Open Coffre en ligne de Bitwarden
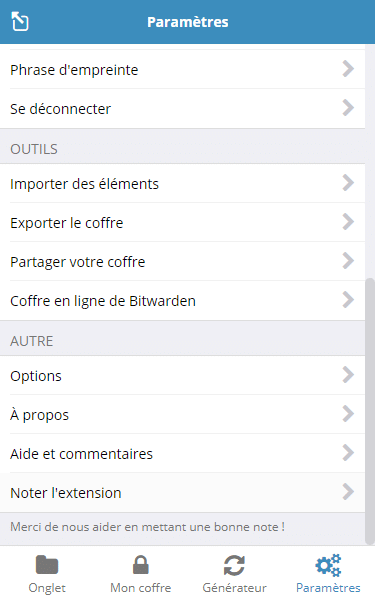 click(x=183, y=300)
